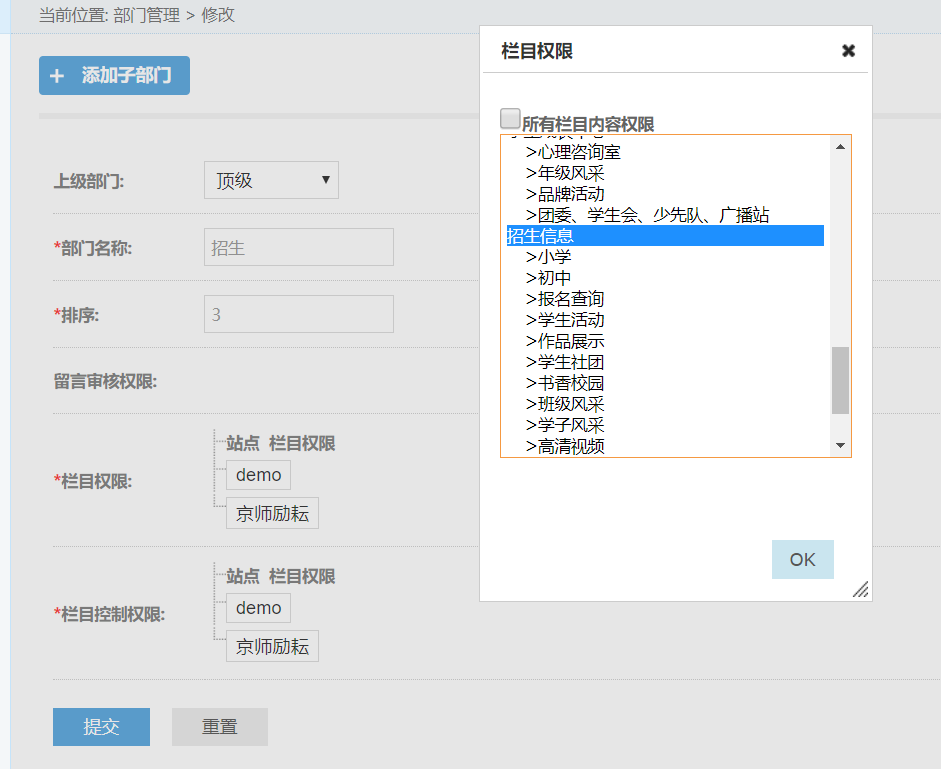The height and width of the screenshot is (769, 941).
Task: Click the 排序 input field
Action: pyautogui.click(x=298, y=314)
